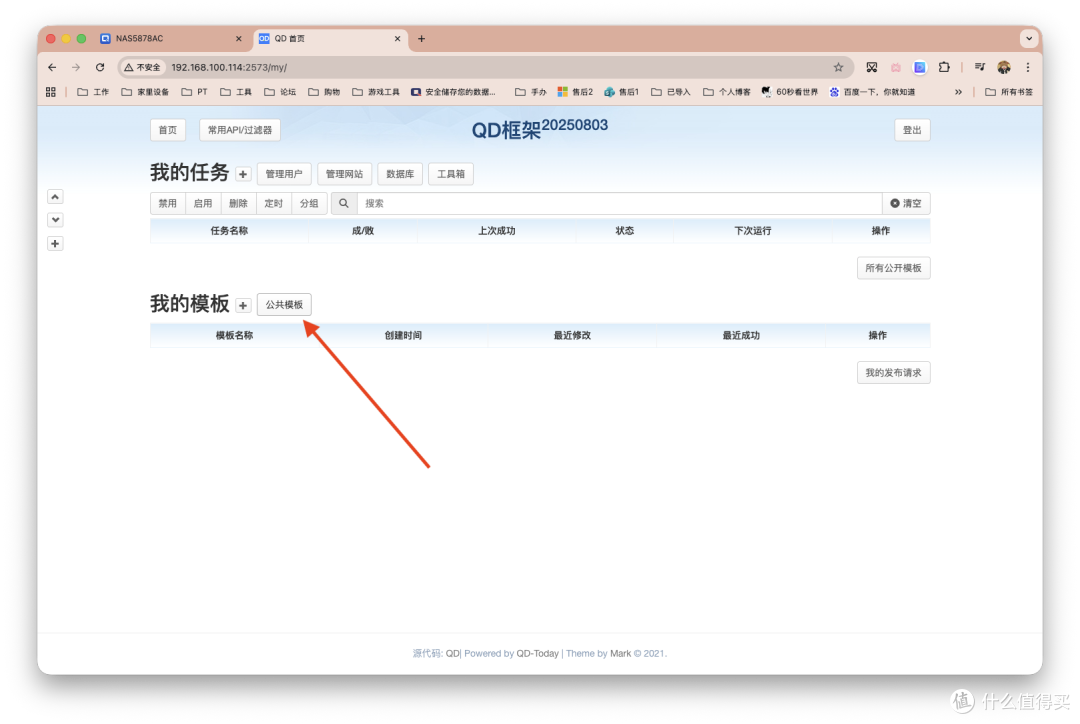The image size is (1080, 724).
Task: Open the browser profile avatar
Action: click(1004, 68)
